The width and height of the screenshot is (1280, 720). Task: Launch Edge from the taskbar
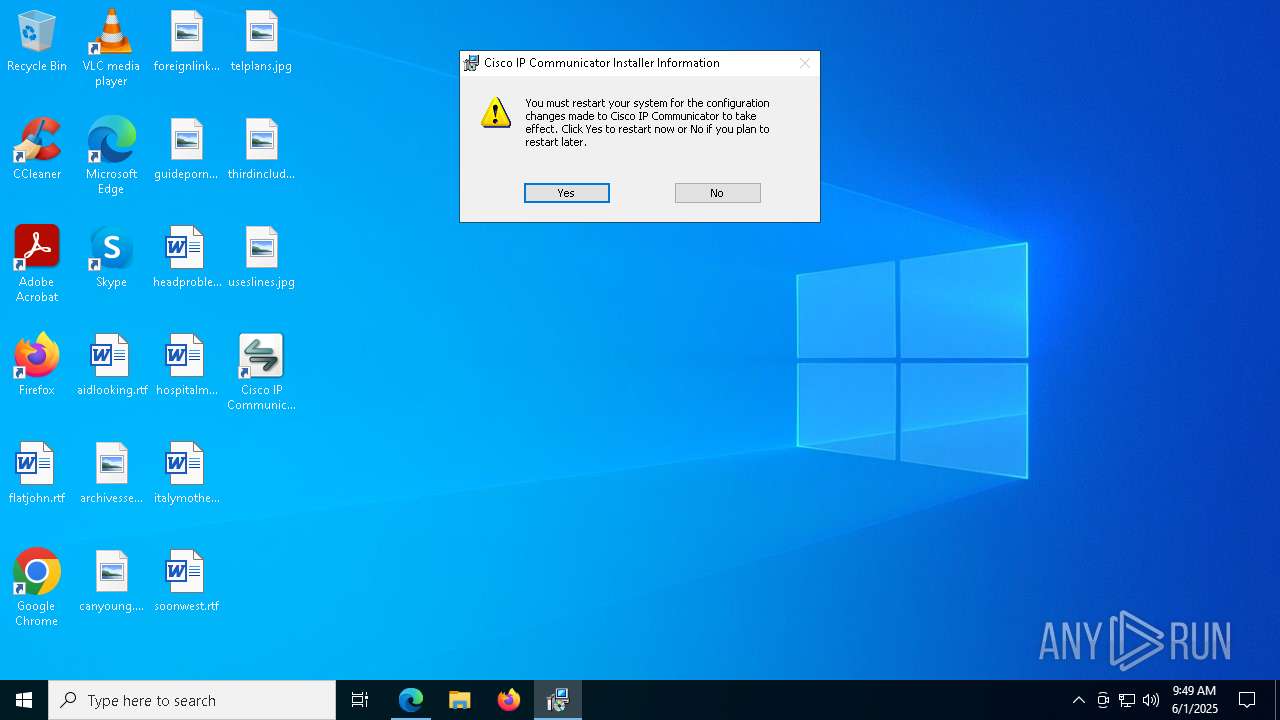[x=411, y=700]
